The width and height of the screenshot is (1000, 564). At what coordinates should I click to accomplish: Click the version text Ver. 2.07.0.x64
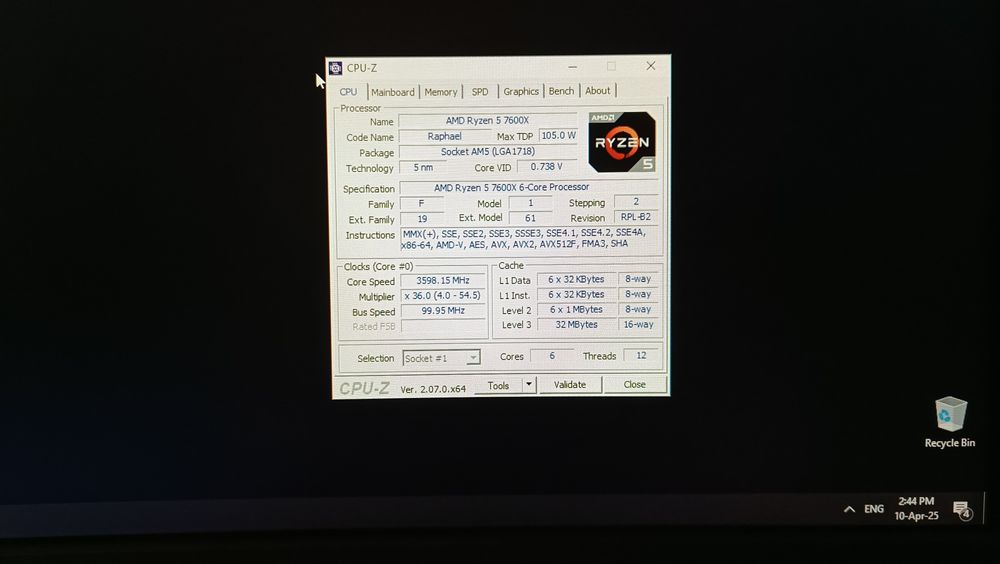[x=433, y=389]
